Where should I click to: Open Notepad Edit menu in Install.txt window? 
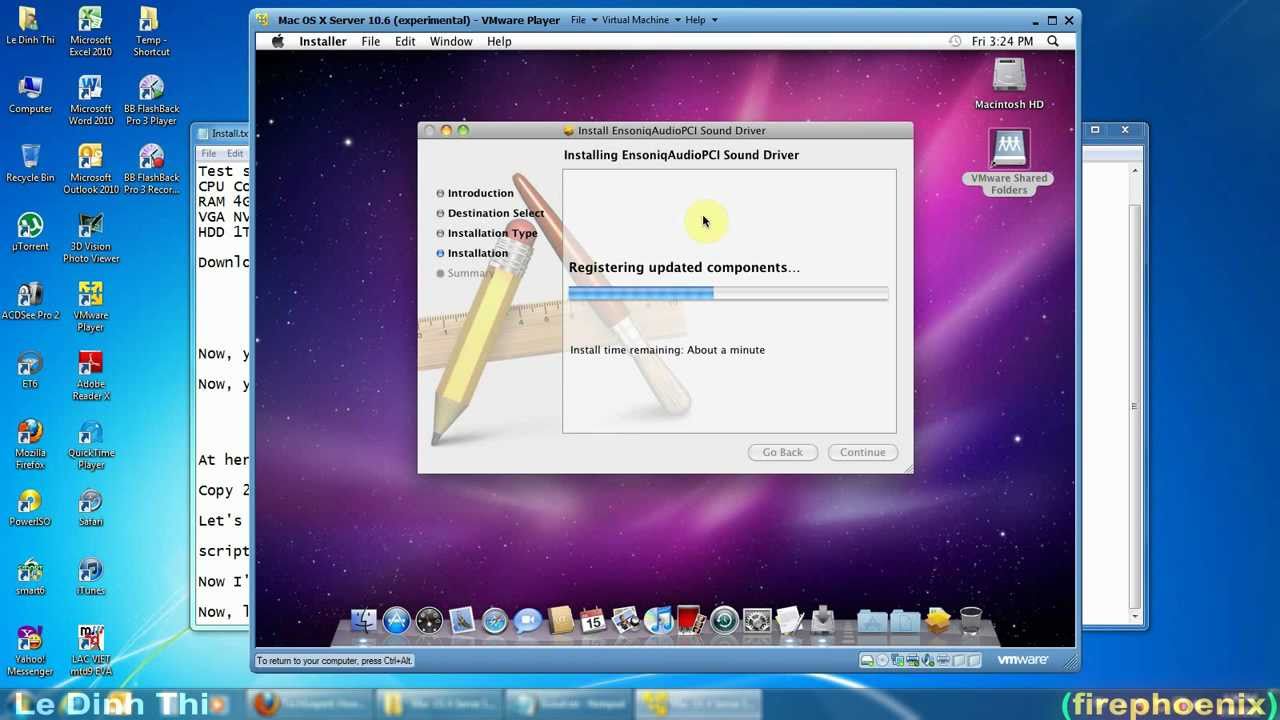(234, 153)
